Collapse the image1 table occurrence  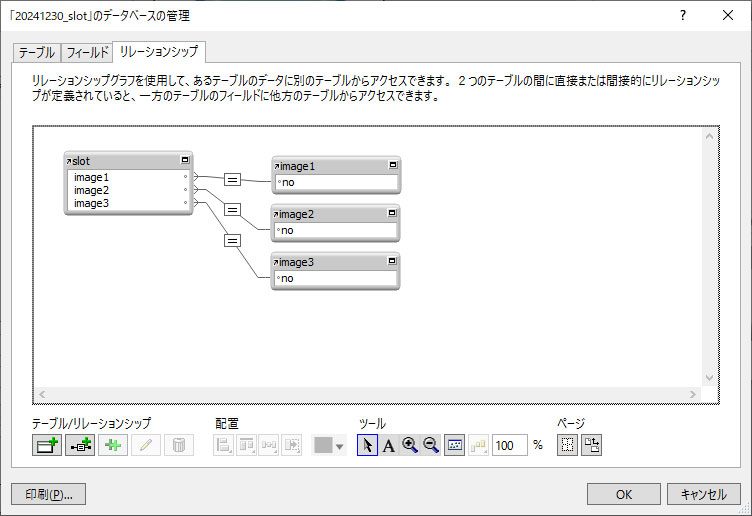pos(393,165)
